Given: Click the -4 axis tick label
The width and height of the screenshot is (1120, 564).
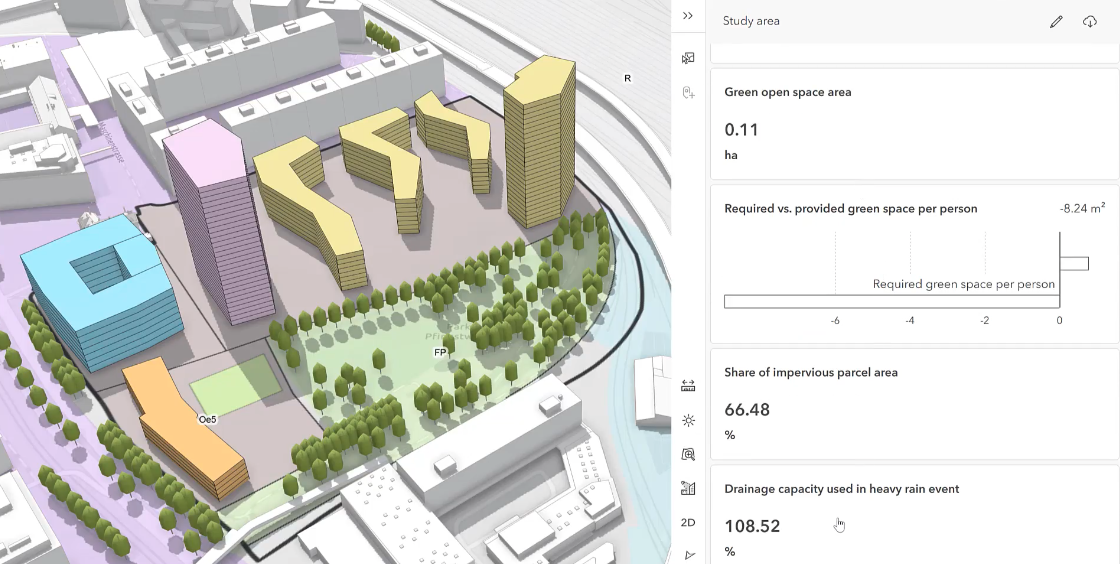Looking at the screenshot, I should tap(909, 321).
